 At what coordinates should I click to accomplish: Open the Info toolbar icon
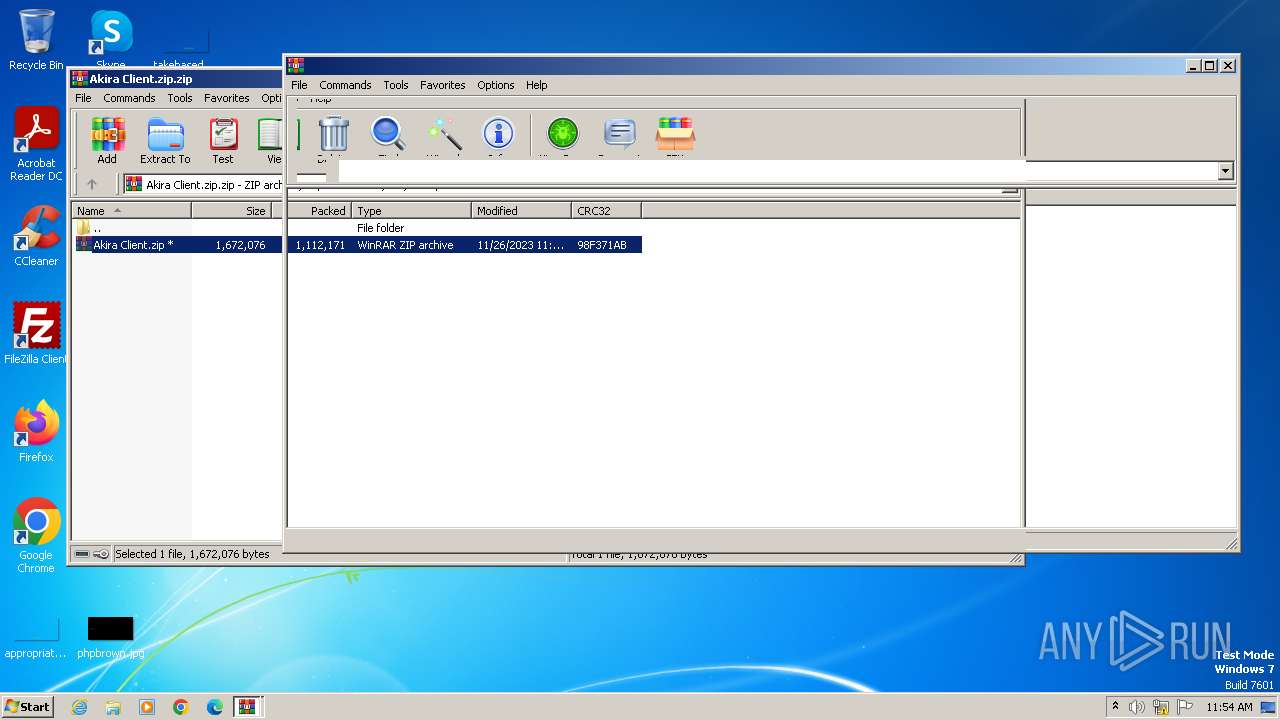pyautogui.click(x=498, y=134)
